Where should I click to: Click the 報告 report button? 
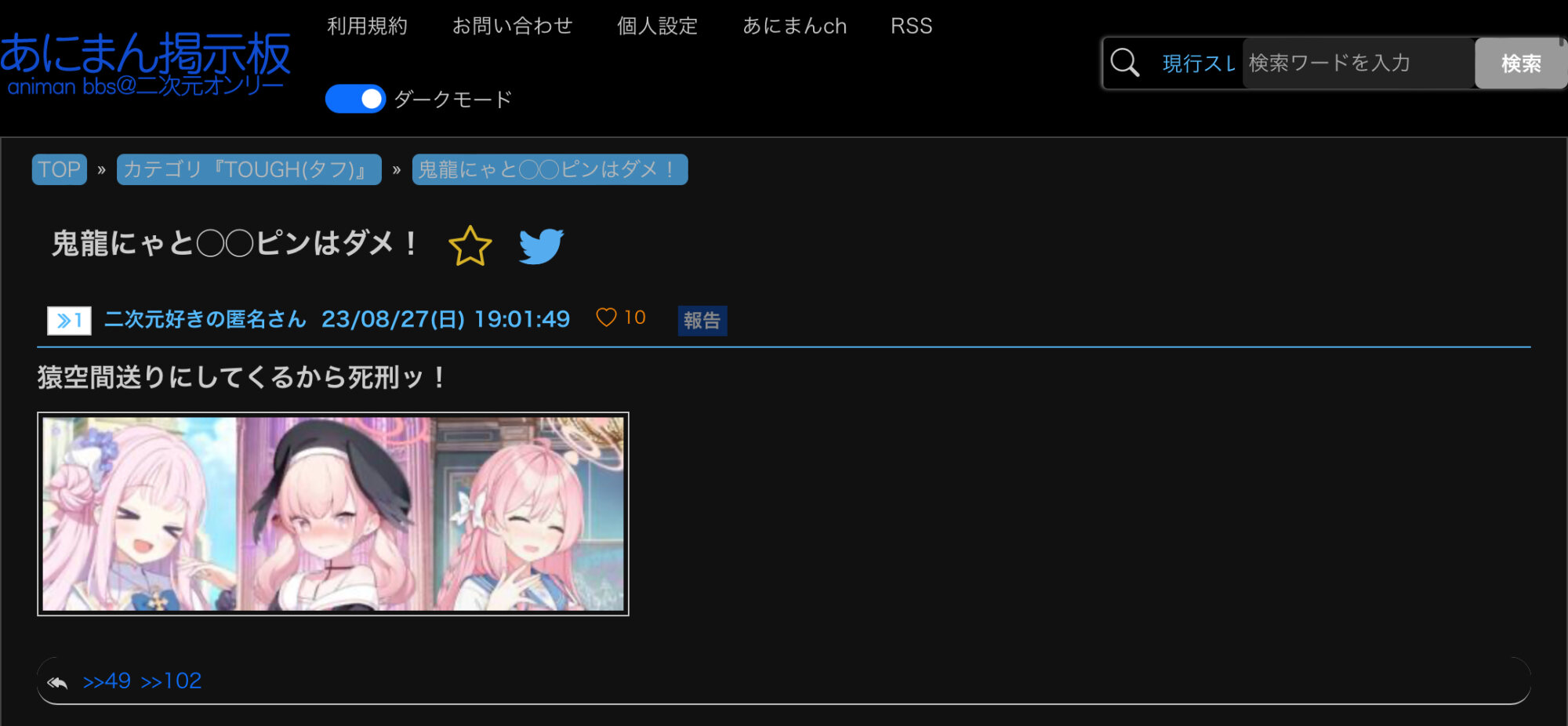(702, 320)
